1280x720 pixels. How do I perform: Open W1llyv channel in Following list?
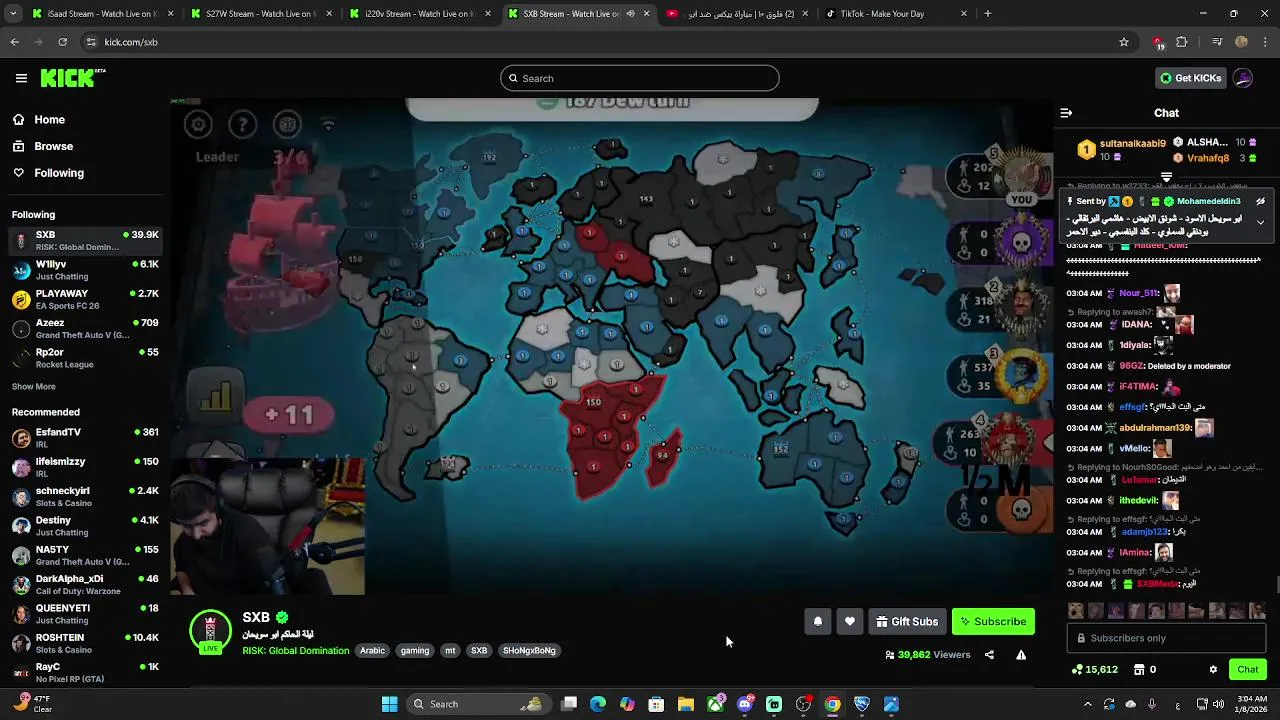point(85,270)
